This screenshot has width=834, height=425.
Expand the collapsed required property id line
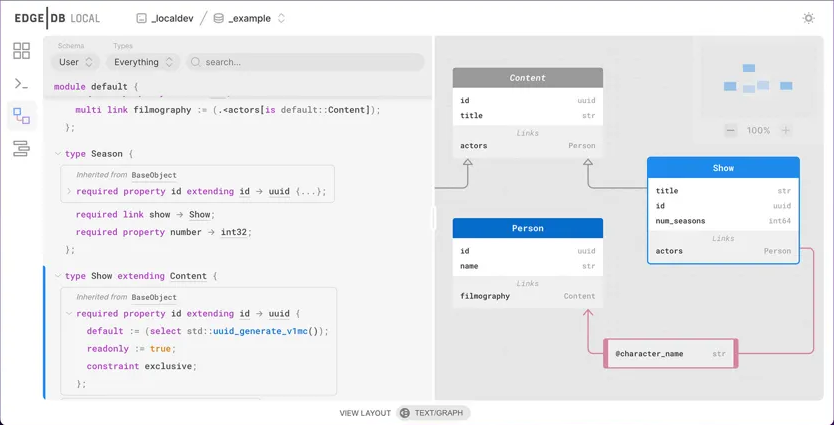(69, 192)
